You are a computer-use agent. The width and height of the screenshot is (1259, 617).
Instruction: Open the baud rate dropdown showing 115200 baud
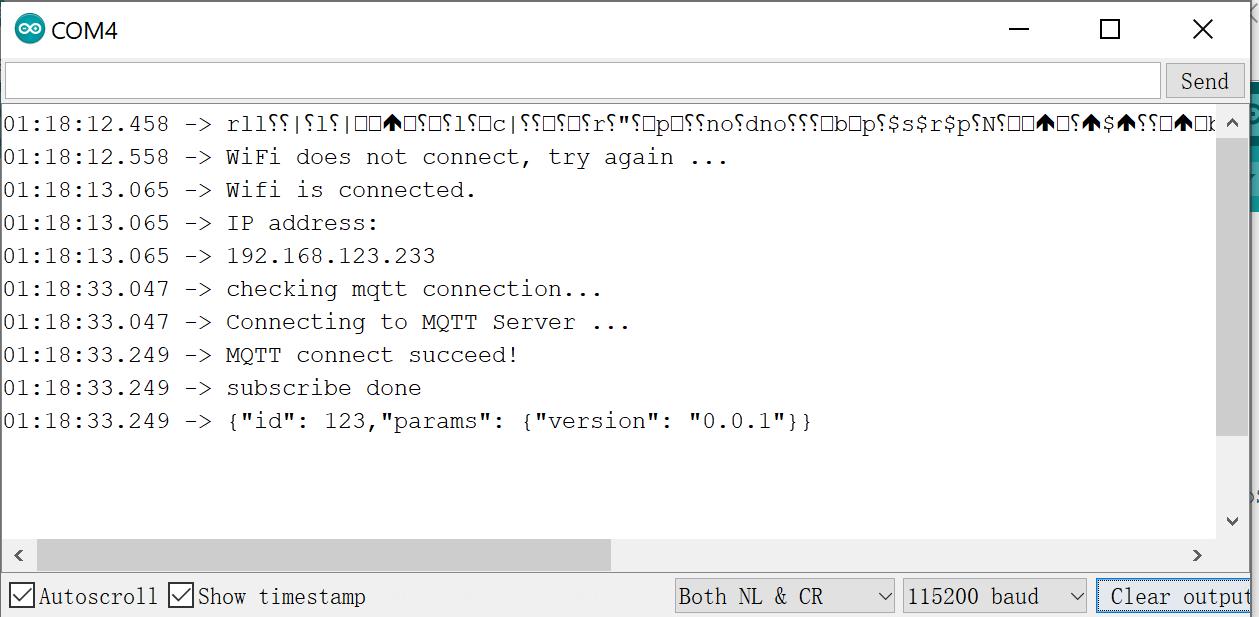tap(995, 595)
